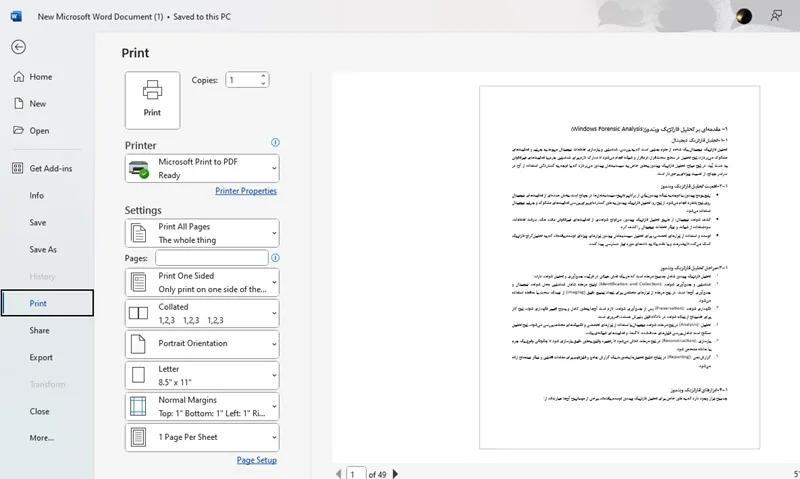
Task: Increase copies with the up stepper arrow
Action: [x=263, y=76]
